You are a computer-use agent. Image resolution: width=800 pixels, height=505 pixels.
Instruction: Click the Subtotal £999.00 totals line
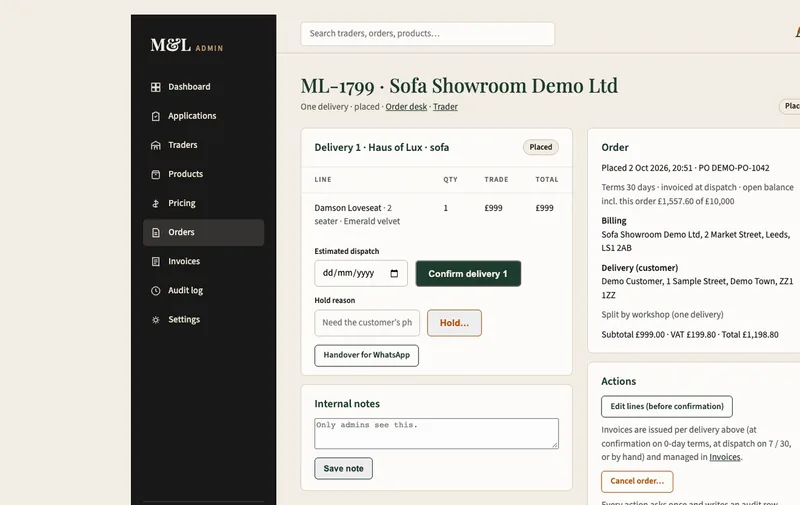690,335
